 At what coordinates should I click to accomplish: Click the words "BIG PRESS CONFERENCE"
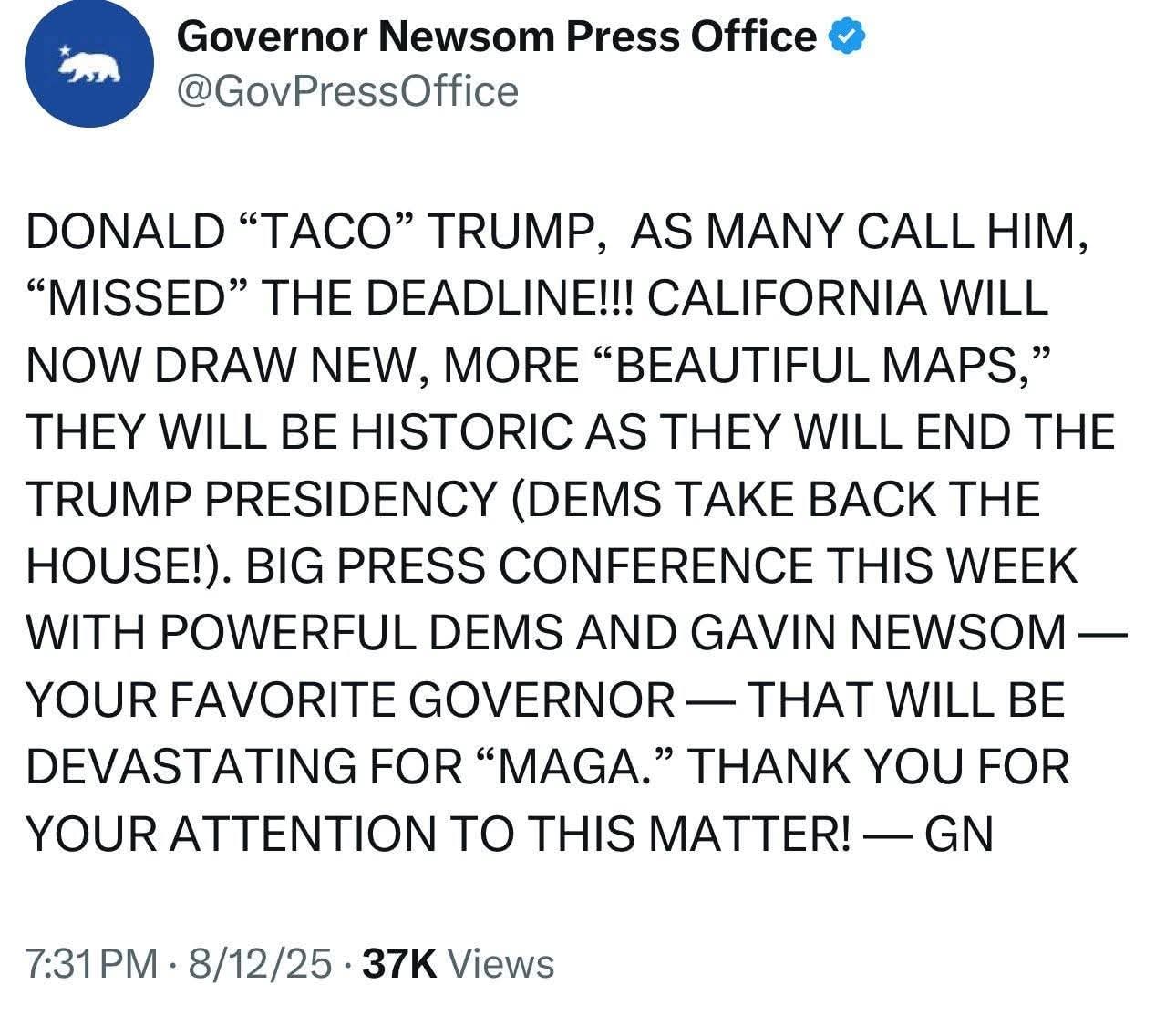coord(529,566)
